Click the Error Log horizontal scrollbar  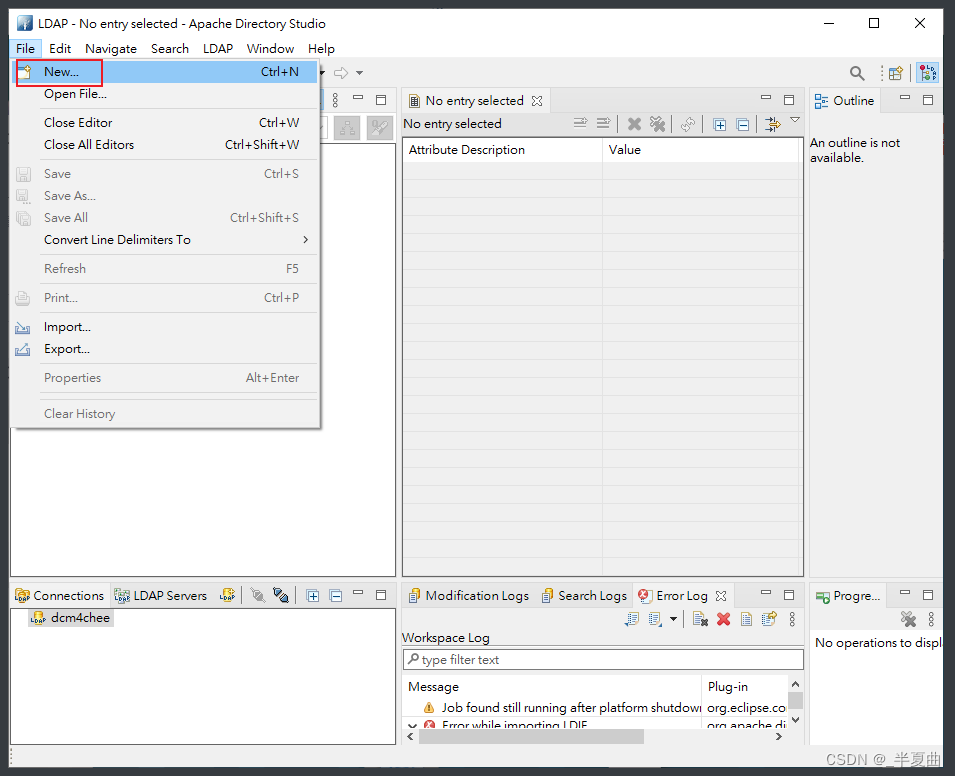pos(530,736)
